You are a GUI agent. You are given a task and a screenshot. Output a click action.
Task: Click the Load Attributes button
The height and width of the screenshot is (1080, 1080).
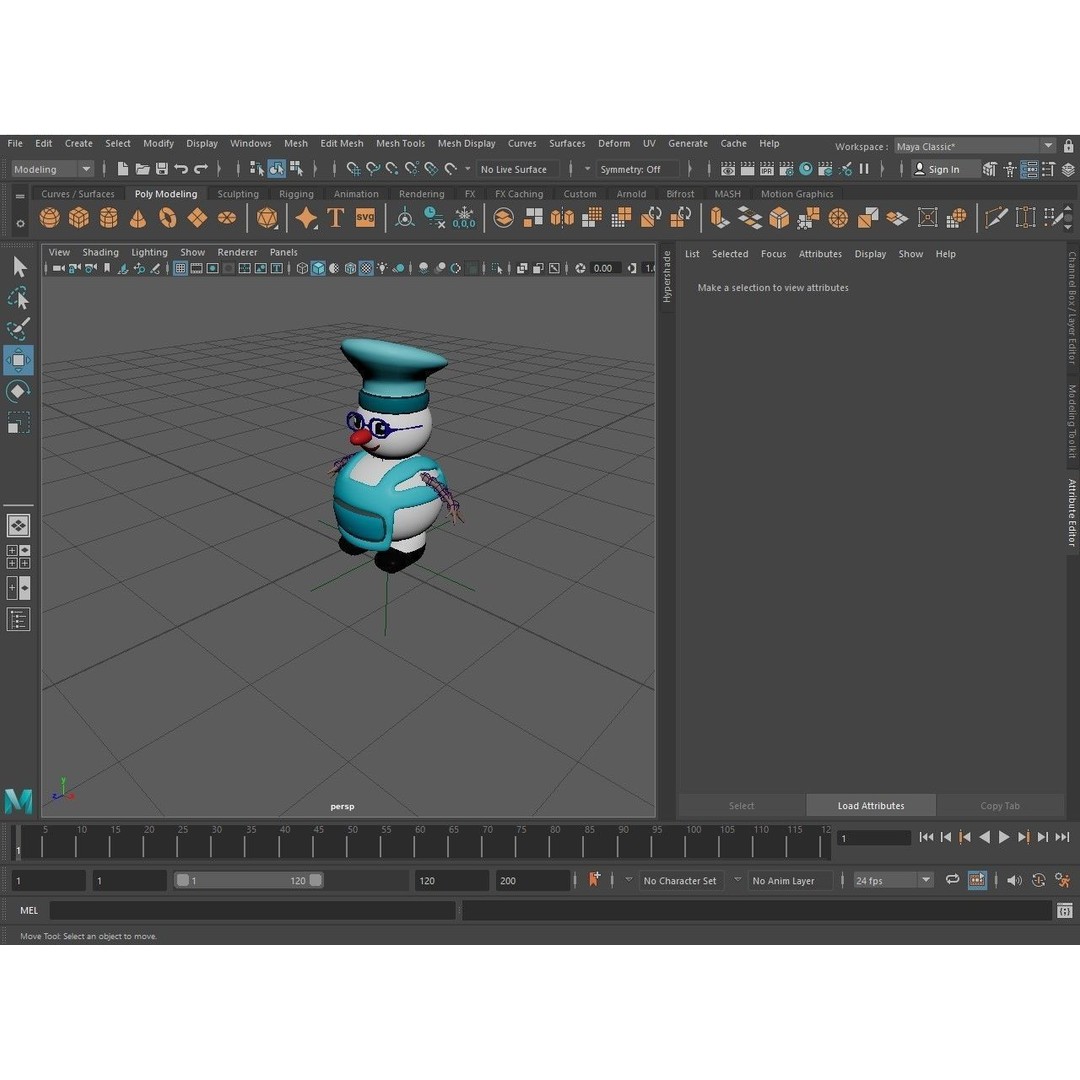870,805
